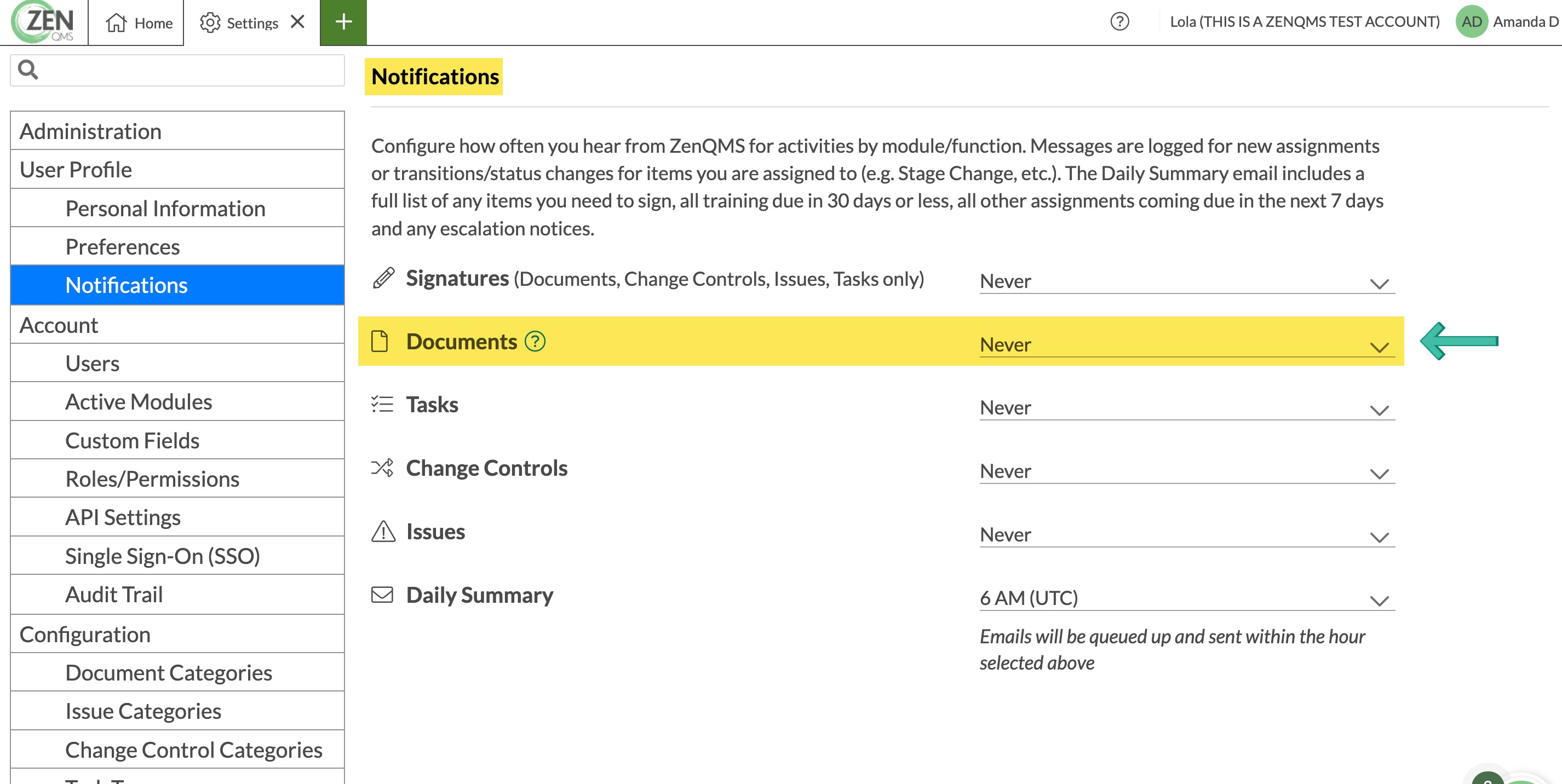Image resolution: width=1562 pixels, height=784 pixels.
Task: Open Single Sign-On (SSO) settings
Action: [x=177, y=555]
